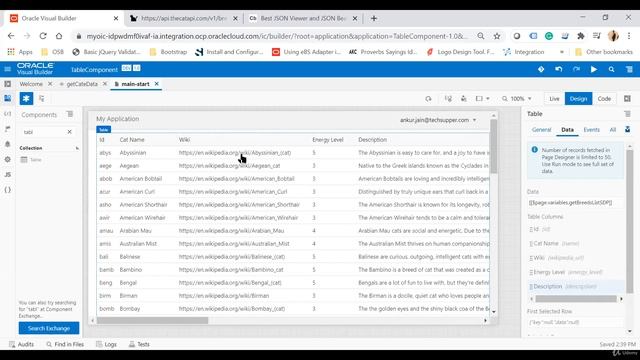Collapse the Collection component group

pyautogui.click(x=77, y=148)
